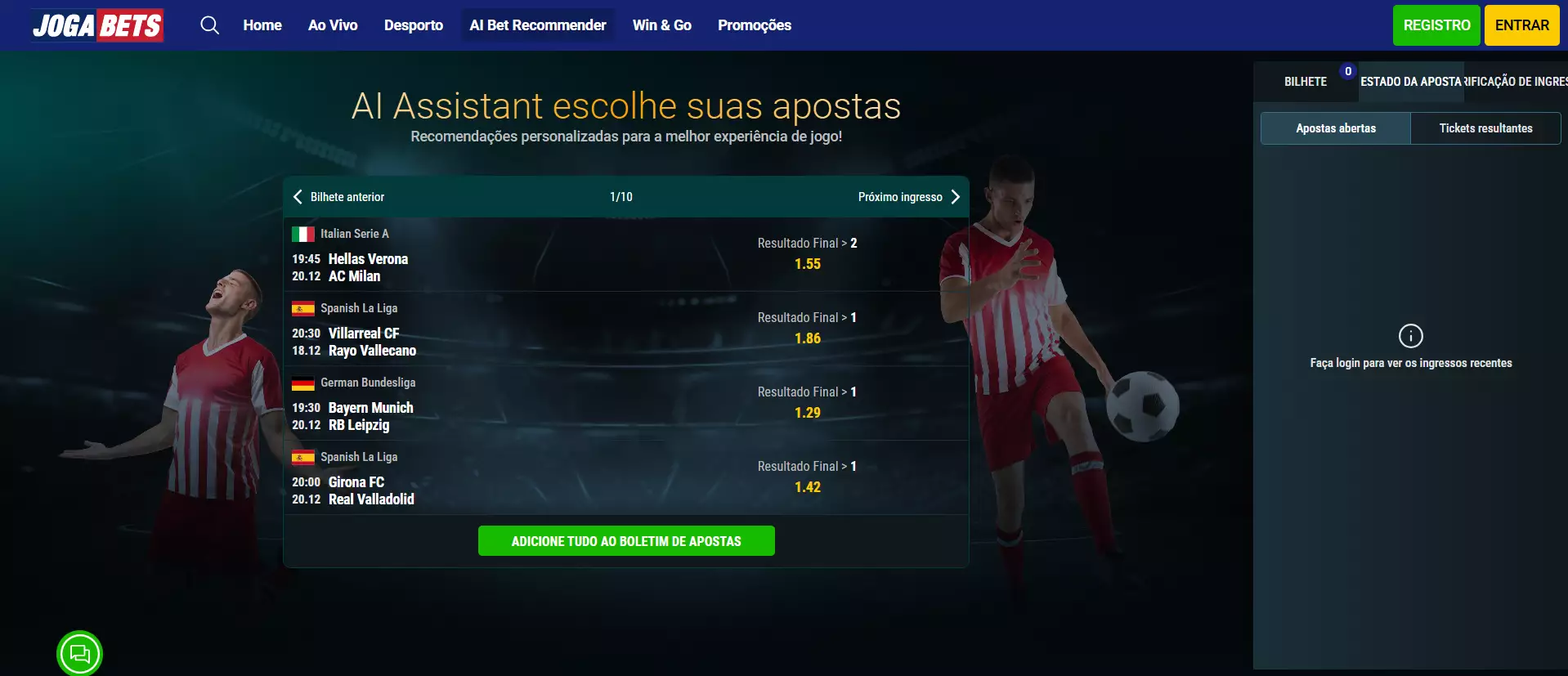Switch to the Apostas abertas tab
The image size is (1568, 676).
pyautogui.click(x=1336, y=128)
